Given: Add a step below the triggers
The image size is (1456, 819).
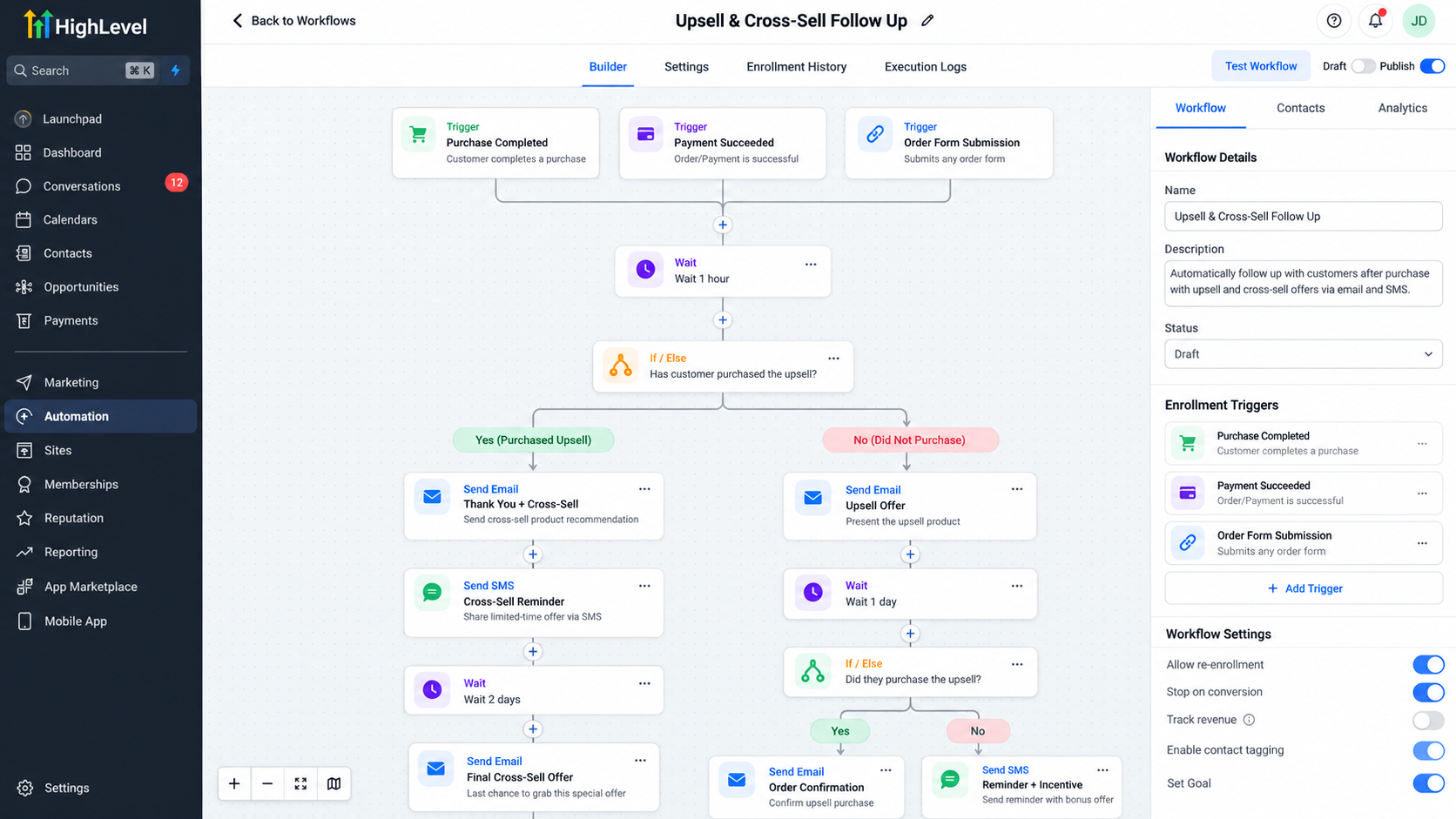Looking at the screenshot, I should pyautogui.click(x=723, y=225).
